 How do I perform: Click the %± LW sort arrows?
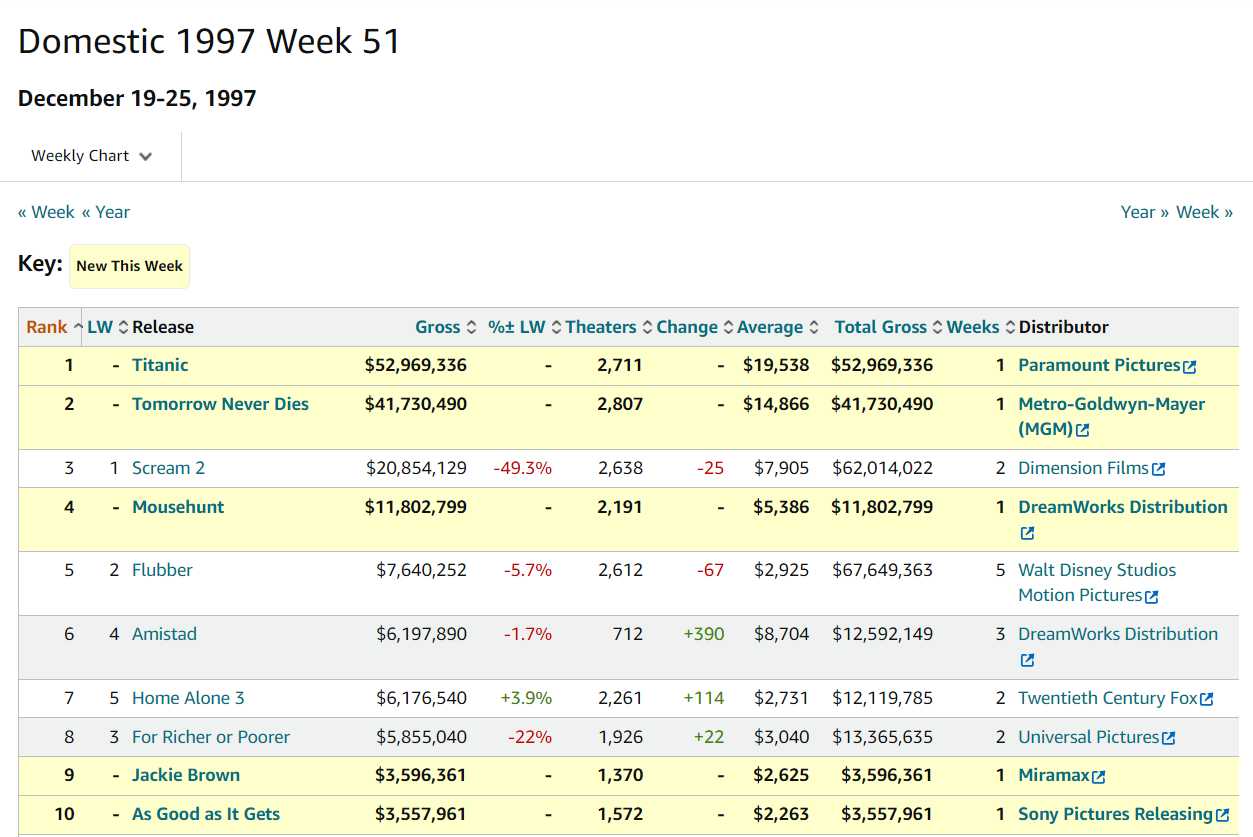click(557, 327)
